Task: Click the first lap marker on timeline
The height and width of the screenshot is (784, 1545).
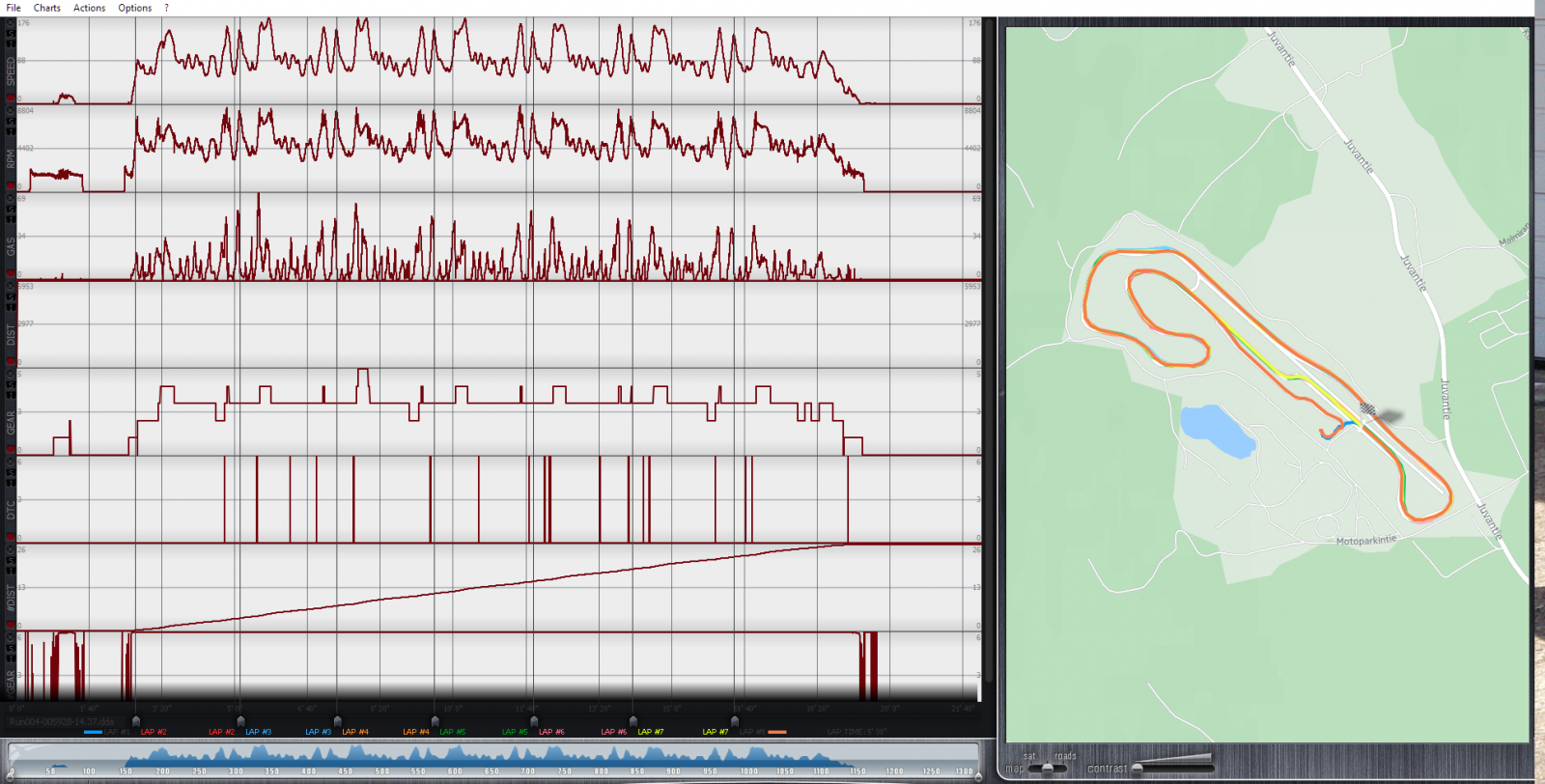Action: pos(135,721)
